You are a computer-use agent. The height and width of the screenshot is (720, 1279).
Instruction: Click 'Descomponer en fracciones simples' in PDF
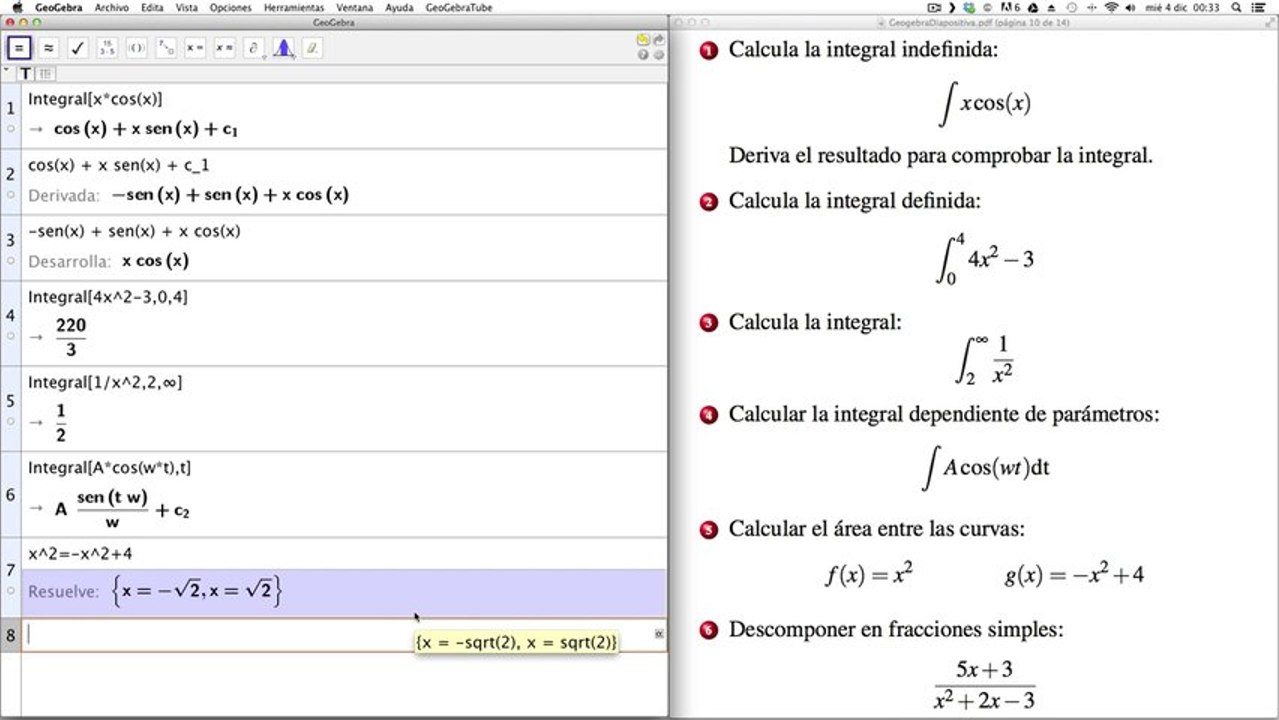coord(896,630)
